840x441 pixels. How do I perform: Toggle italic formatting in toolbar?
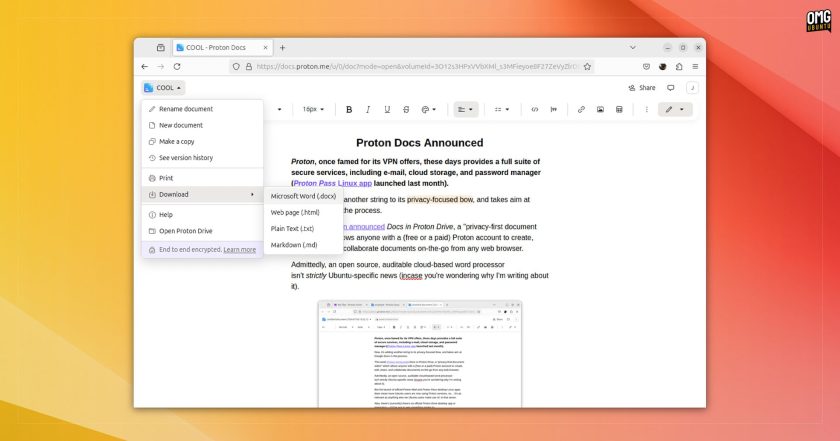click(x=368, y=109)
